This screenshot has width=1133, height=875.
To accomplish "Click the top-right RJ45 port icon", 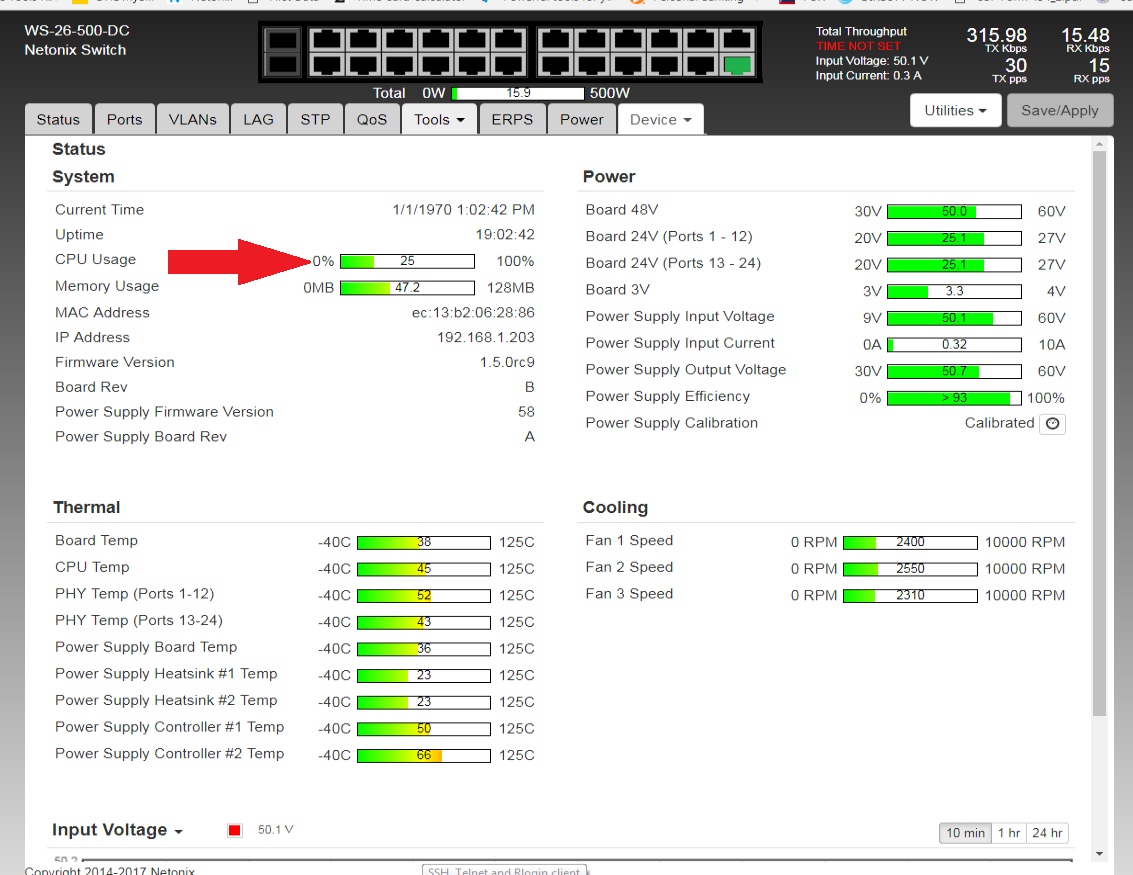I will 737,41.
